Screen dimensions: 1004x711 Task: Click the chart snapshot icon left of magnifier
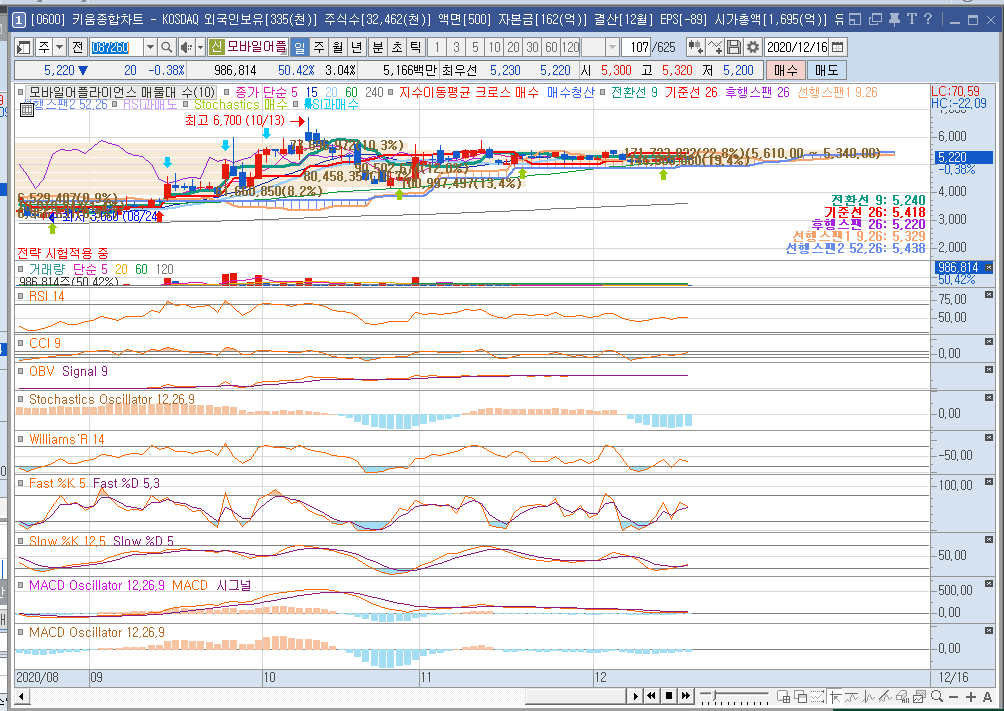tap(919, 696)
